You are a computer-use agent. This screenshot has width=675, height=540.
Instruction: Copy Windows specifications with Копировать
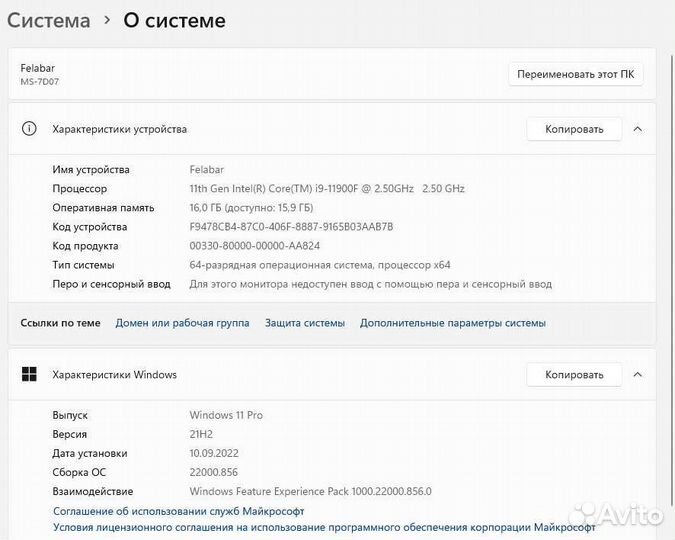click(574, 375)
